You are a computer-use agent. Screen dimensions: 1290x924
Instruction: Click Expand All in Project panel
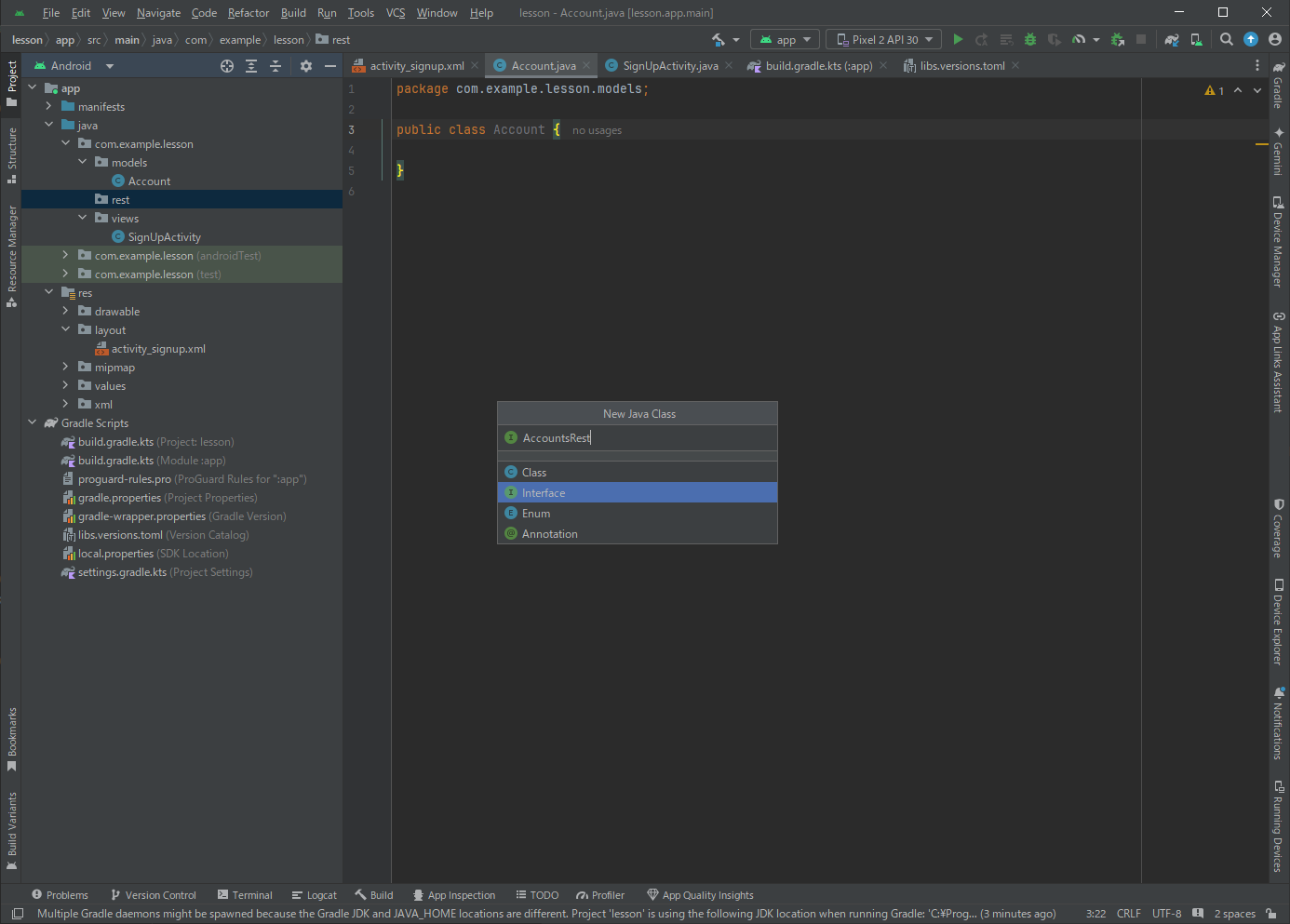coord(251,66)
